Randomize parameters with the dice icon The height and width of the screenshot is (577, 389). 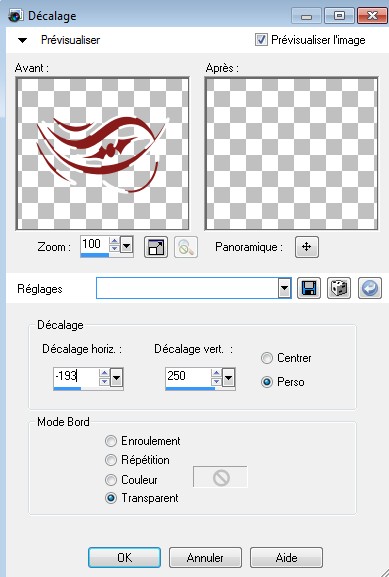coord(339,287)
